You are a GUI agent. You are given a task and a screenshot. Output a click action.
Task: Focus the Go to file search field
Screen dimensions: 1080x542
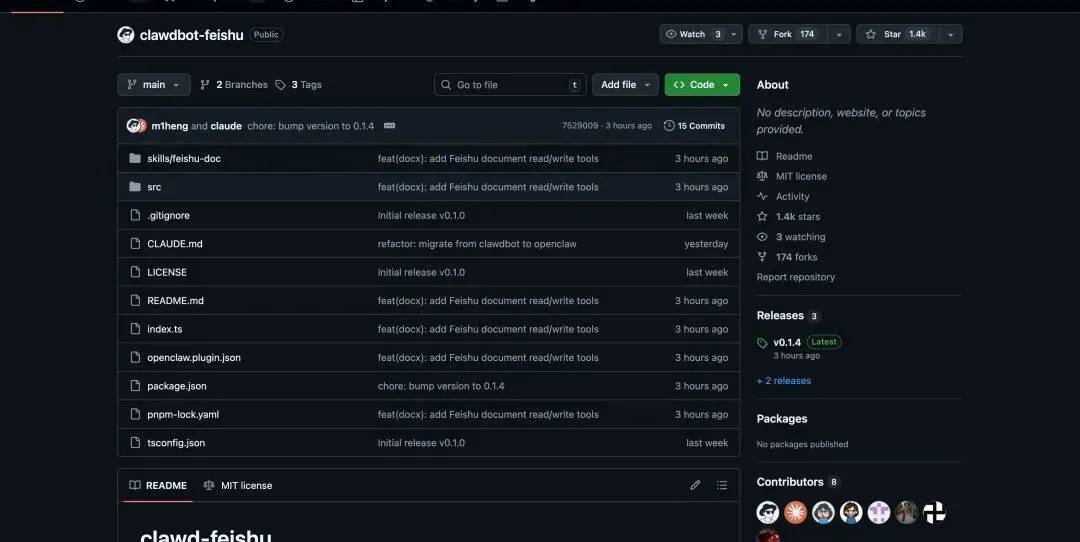pos(510,85)
